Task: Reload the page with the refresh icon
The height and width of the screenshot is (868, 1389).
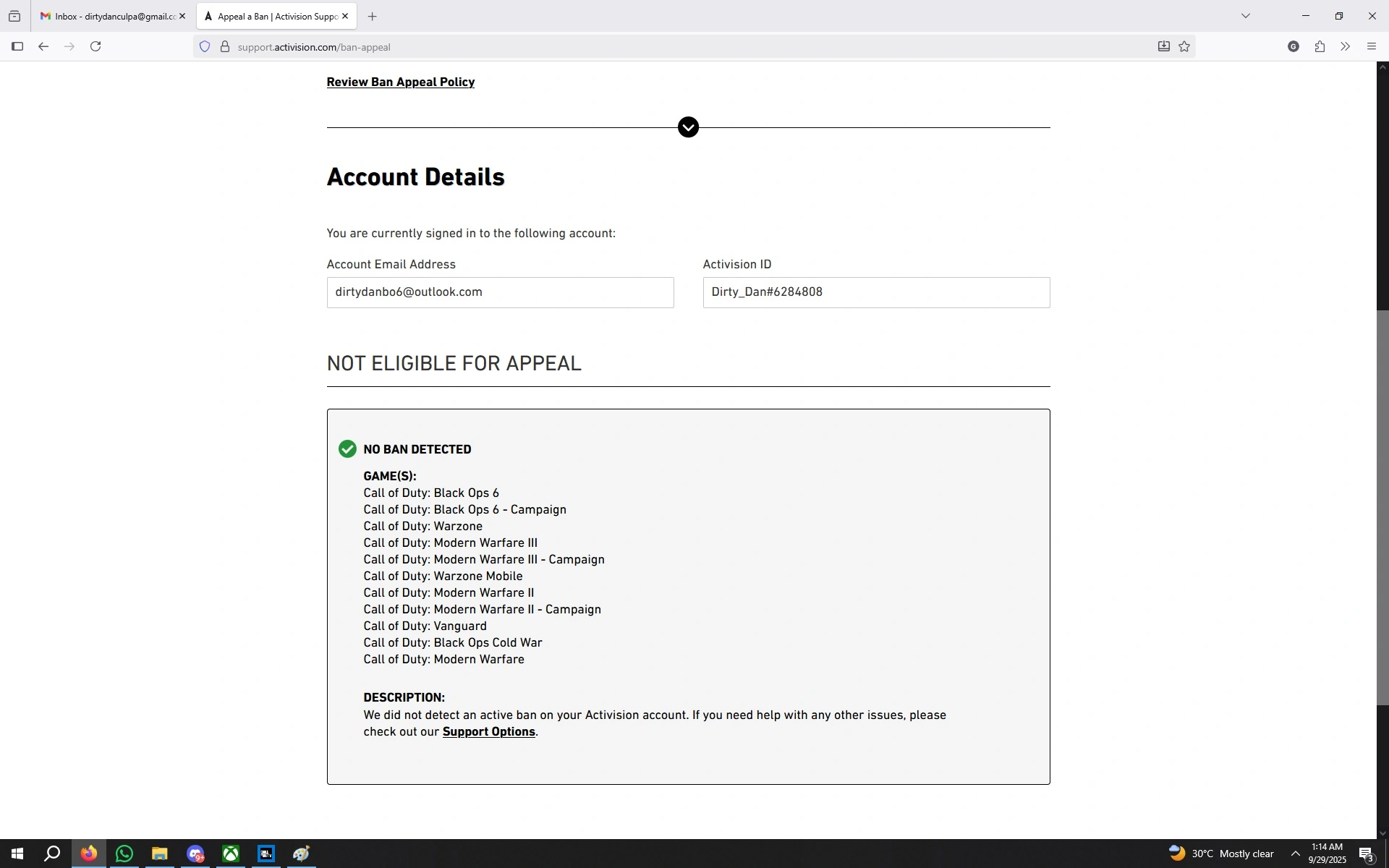Action: [x=95, y=47]
